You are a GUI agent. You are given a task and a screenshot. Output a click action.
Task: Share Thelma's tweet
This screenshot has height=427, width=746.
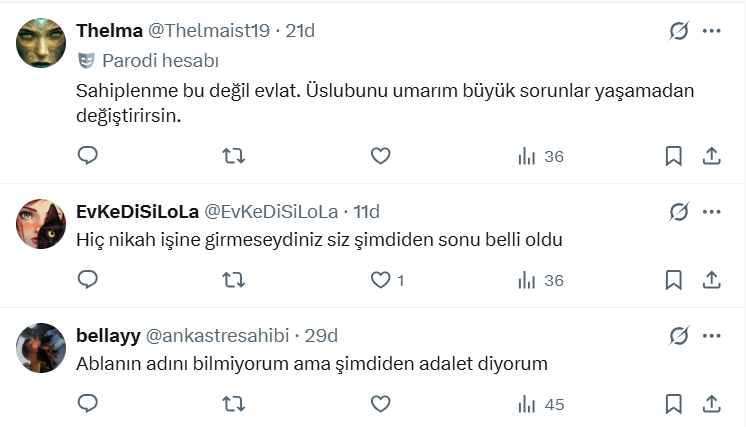[712, 156]
